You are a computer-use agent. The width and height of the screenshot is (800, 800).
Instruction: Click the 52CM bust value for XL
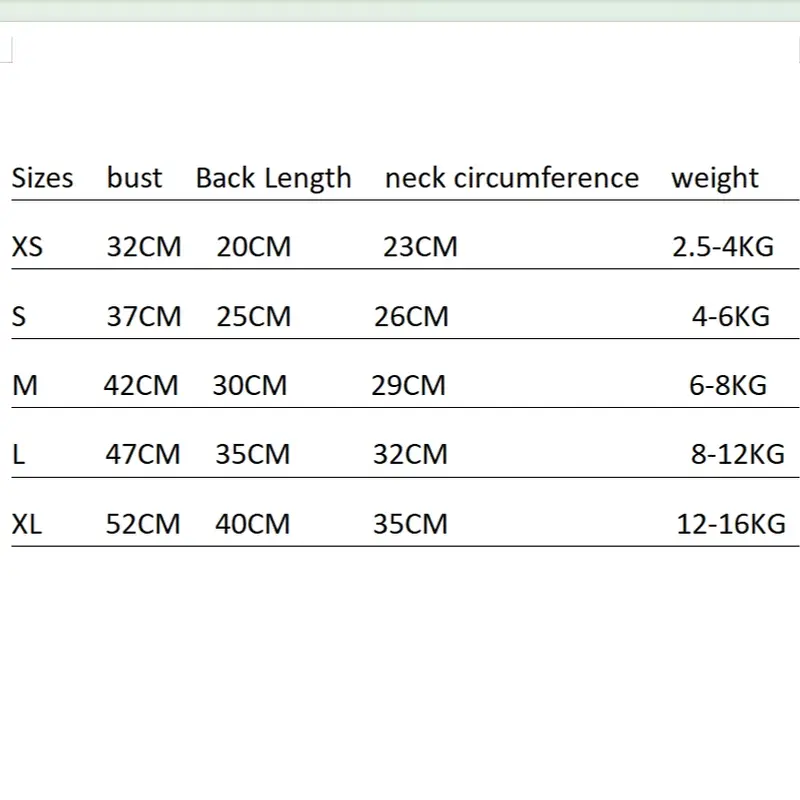point(143,523)
